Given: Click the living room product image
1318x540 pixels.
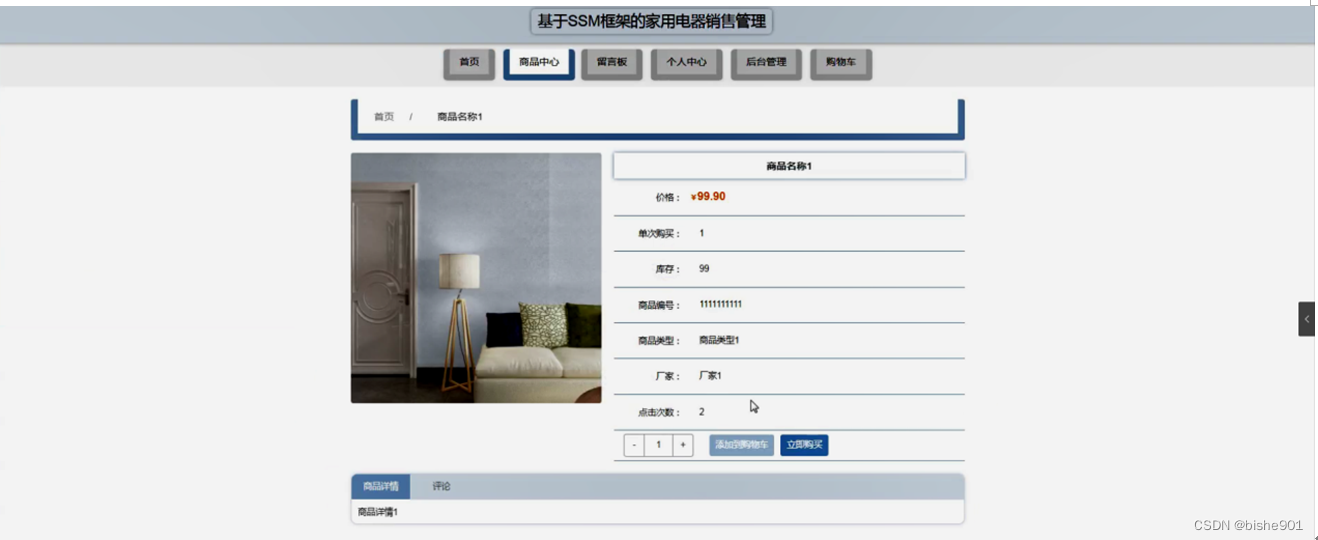Looking at the screenshot, I should coord(476,278).
